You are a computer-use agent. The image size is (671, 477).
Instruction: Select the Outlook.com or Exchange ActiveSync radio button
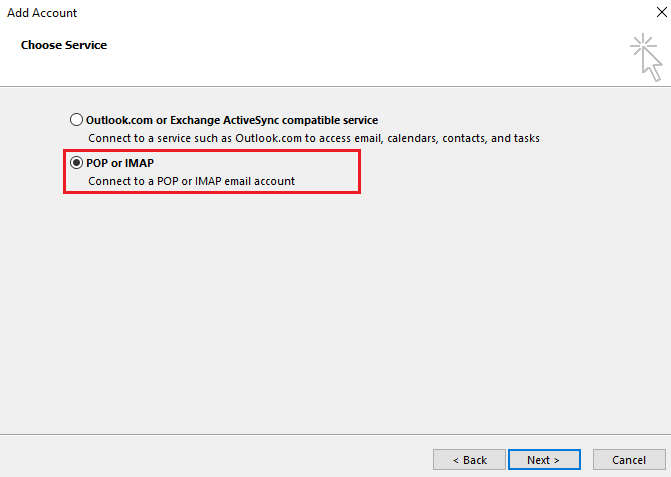click(x=77, y=120)
